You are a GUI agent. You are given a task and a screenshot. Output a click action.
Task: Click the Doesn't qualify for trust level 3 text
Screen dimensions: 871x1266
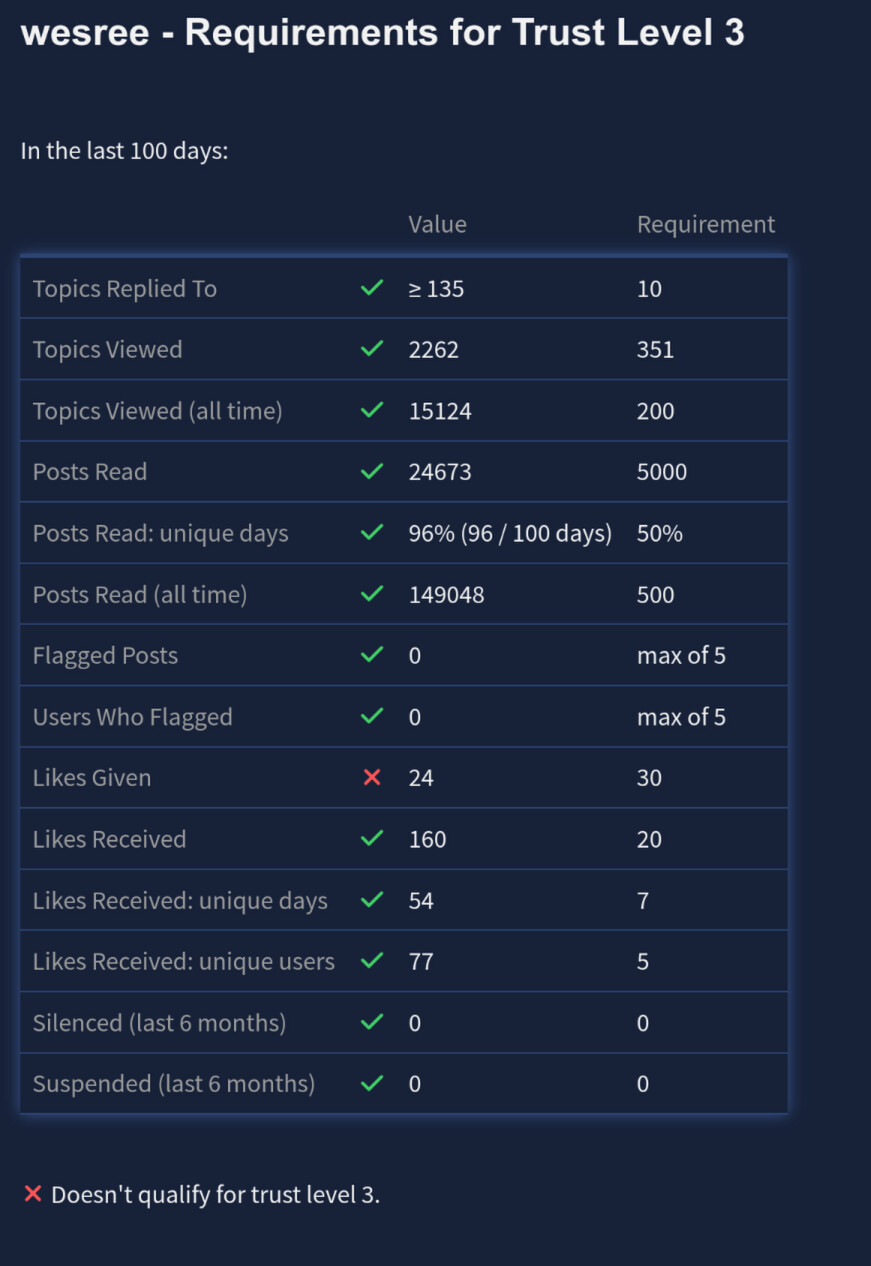pyautogui.click(x=216, y=1194)
